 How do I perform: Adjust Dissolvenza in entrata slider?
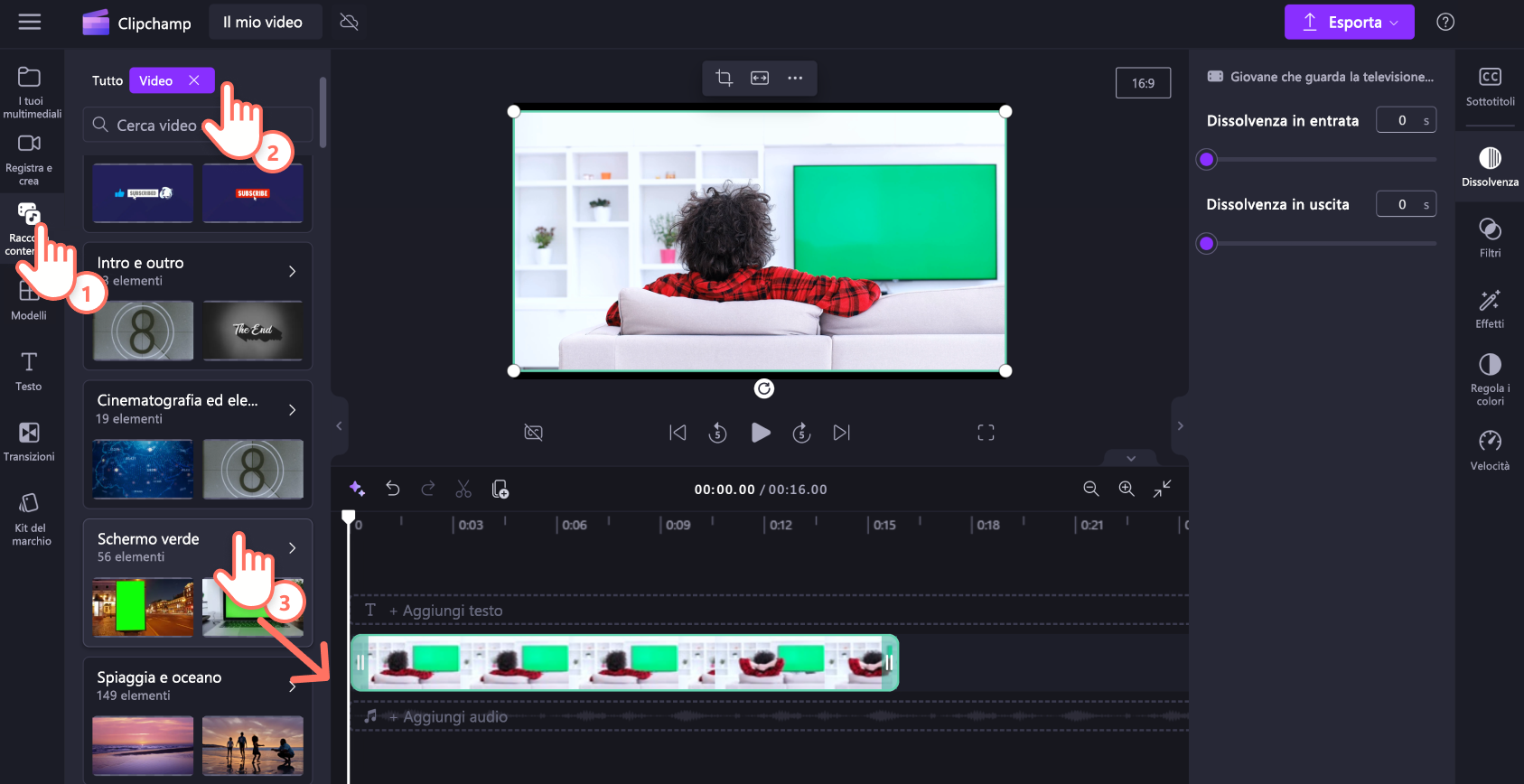(x=1206, y=160)
